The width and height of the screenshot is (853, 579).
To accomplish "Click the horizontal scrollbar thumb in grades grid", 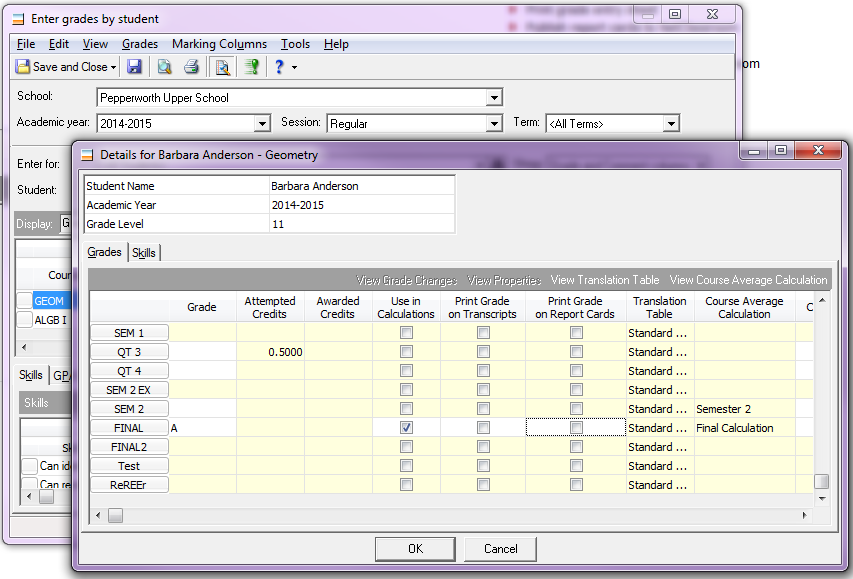I will pyautogui.click(x=115, y=515).
